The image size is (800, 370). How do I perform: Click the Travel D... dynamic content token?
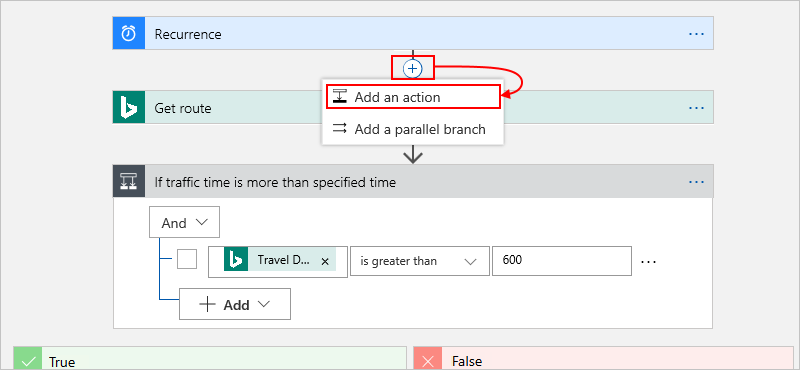280,260
